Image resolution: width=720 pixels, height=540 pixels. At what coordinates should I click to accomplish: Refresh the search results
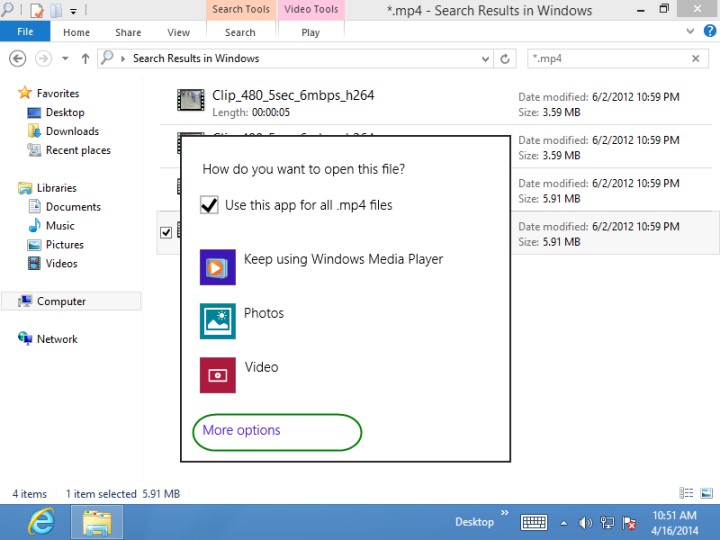coord(505,59)
